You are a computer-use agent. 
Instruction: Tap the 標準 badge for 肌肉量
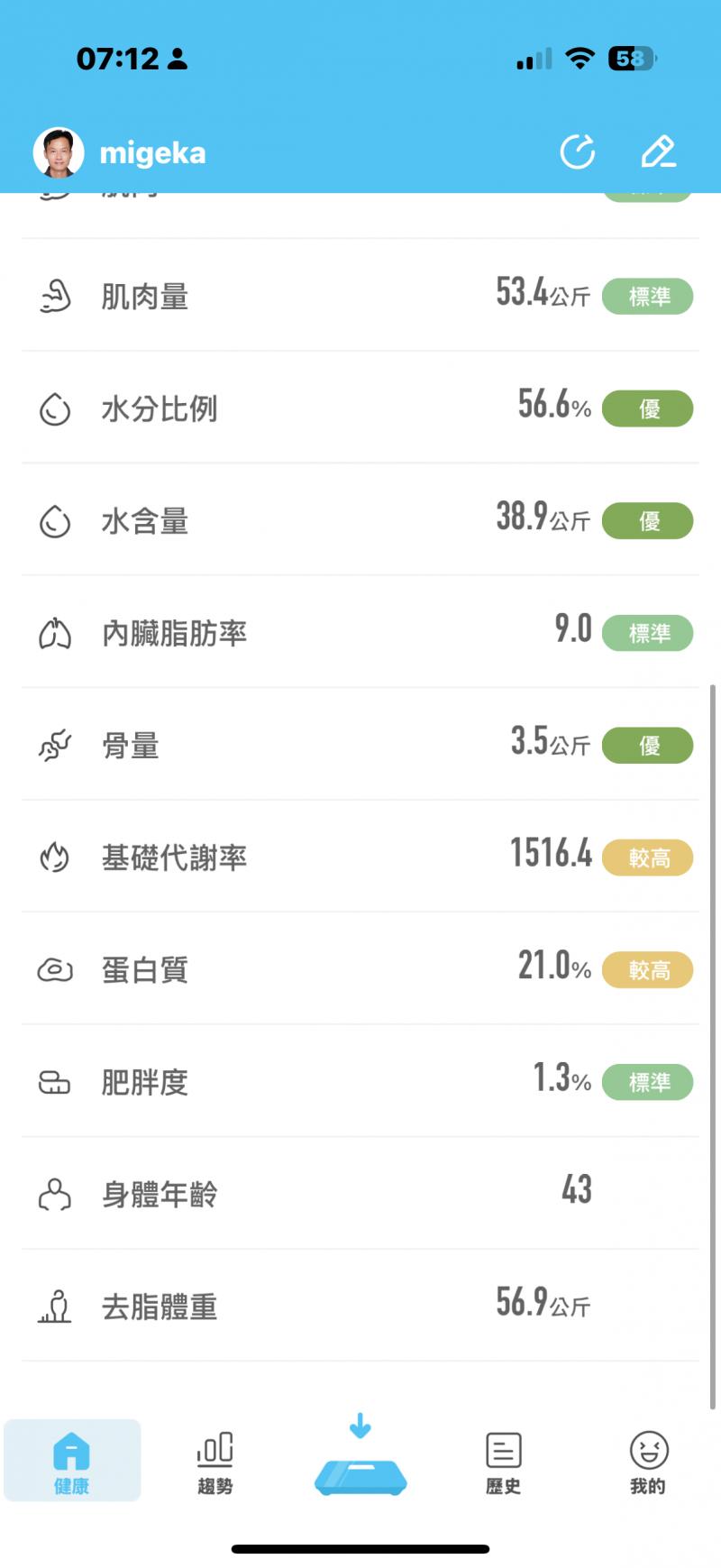click(x=648, y=297)
